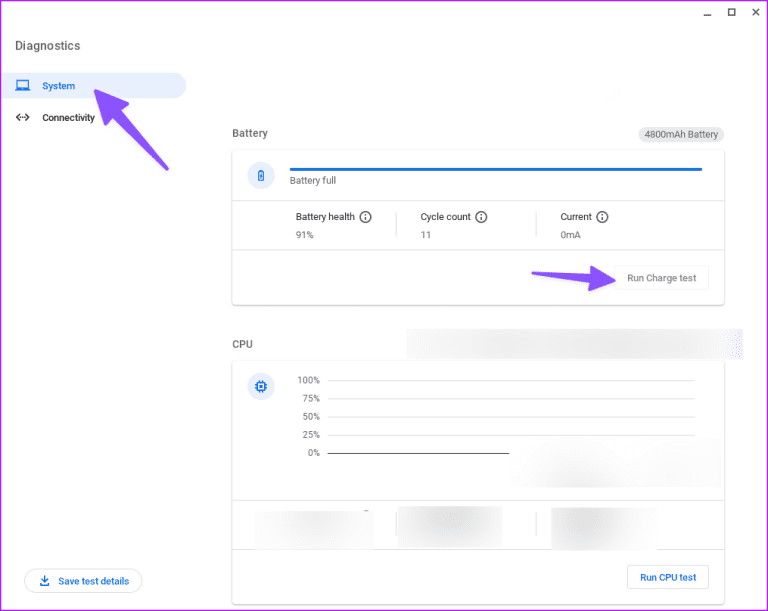The image size is (768, 611).
Task: Switch to the Connectivity section
Action: point(68,118)
